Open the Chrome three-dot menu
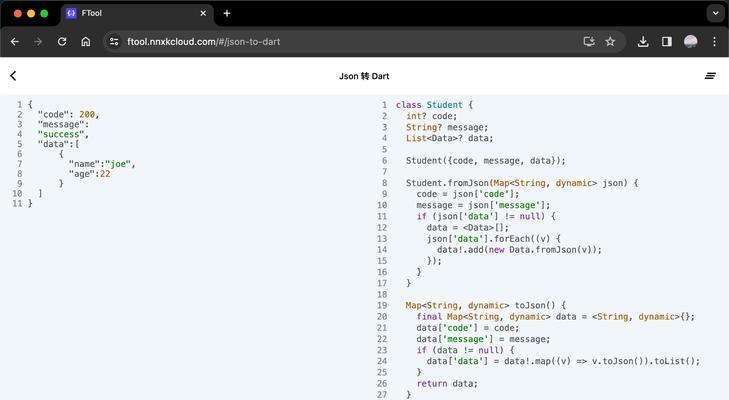Image resolution: width=729 pixels, height=400 pixels. pyautogui.click(x=715, y=42)
